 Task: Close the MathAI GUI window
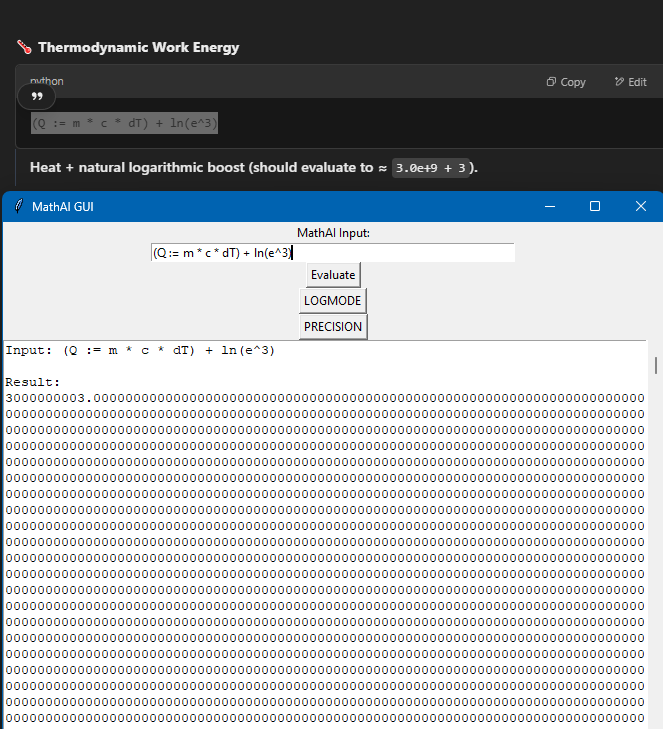click(x=641, y=206)
